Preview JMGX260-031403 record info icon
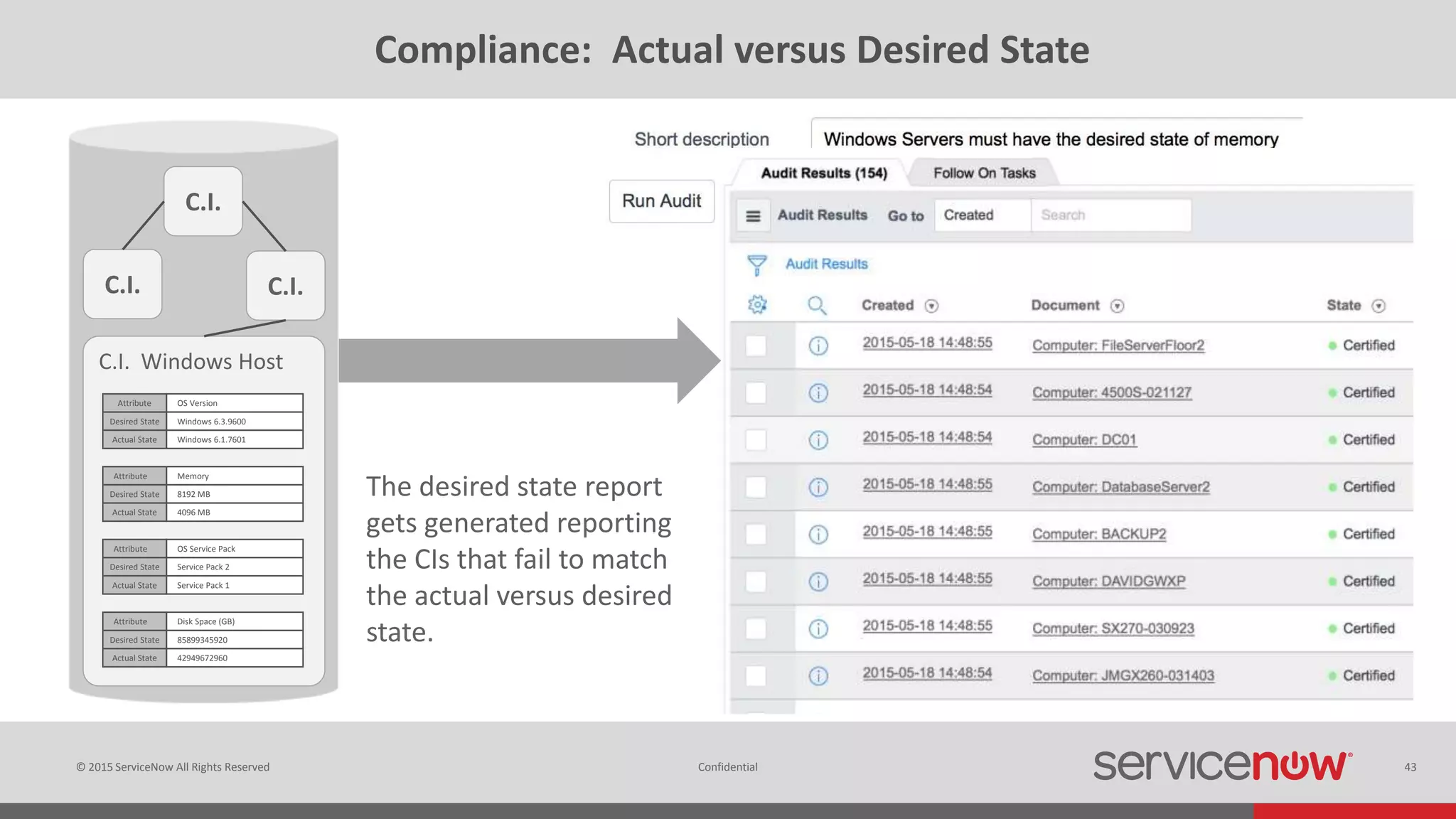1456x819 pixels. 818,676
